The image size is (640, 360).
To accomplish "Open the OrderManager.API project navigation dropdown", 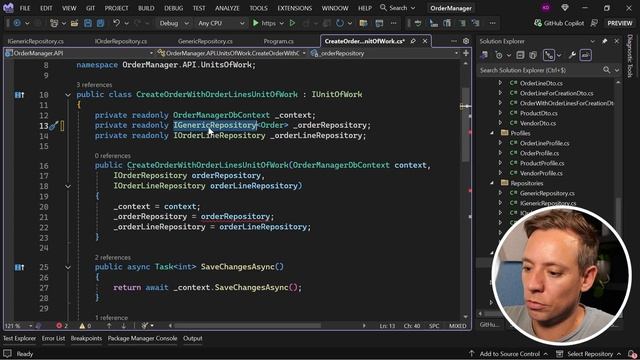I will pos(79,53).
